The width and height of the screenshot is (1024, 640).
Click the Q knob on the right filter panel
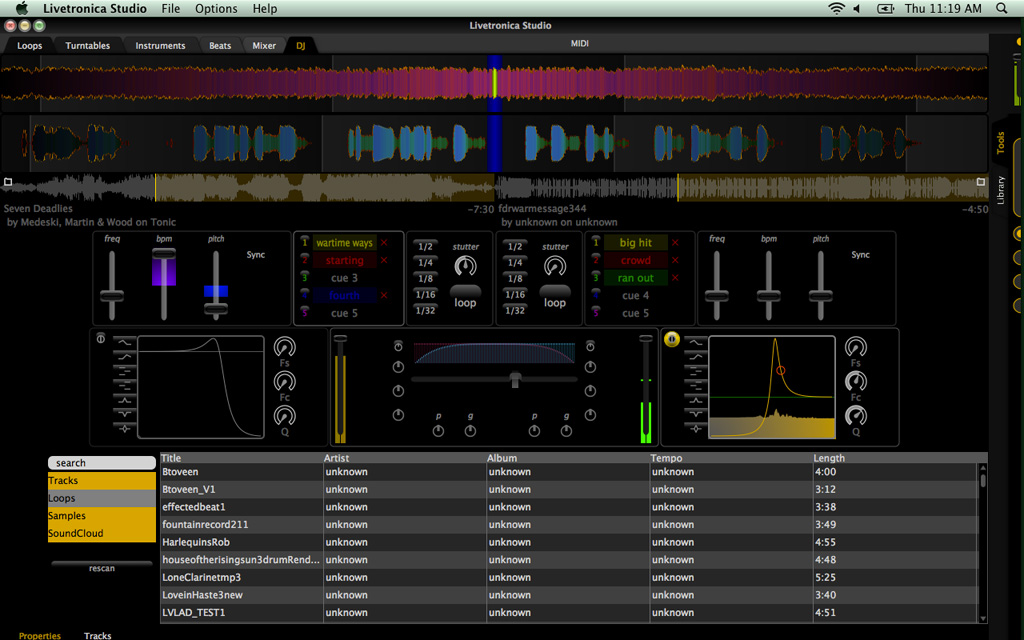pyautogui.click(x=855, y=415)
